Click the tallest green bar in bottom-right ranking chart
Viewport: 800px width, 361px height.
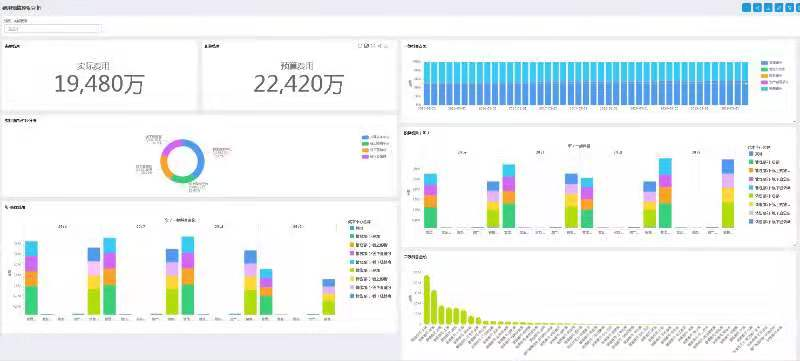point(427,299)
